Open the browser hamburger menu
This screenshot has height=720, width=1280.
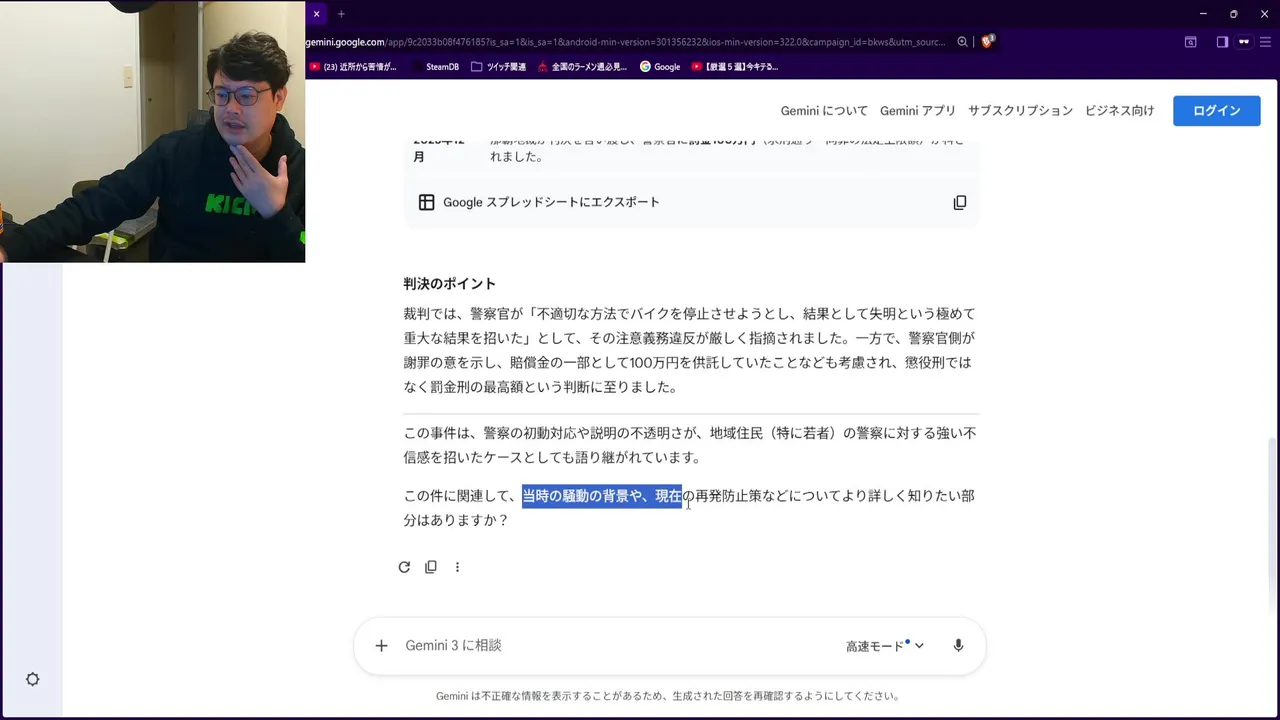tap(1266, 42)
